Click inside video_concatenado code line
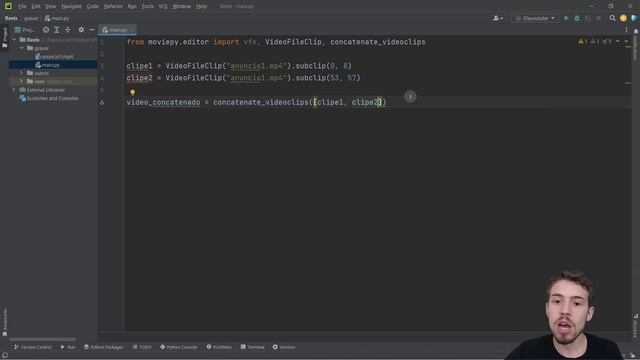 click(x=256, y=102)
